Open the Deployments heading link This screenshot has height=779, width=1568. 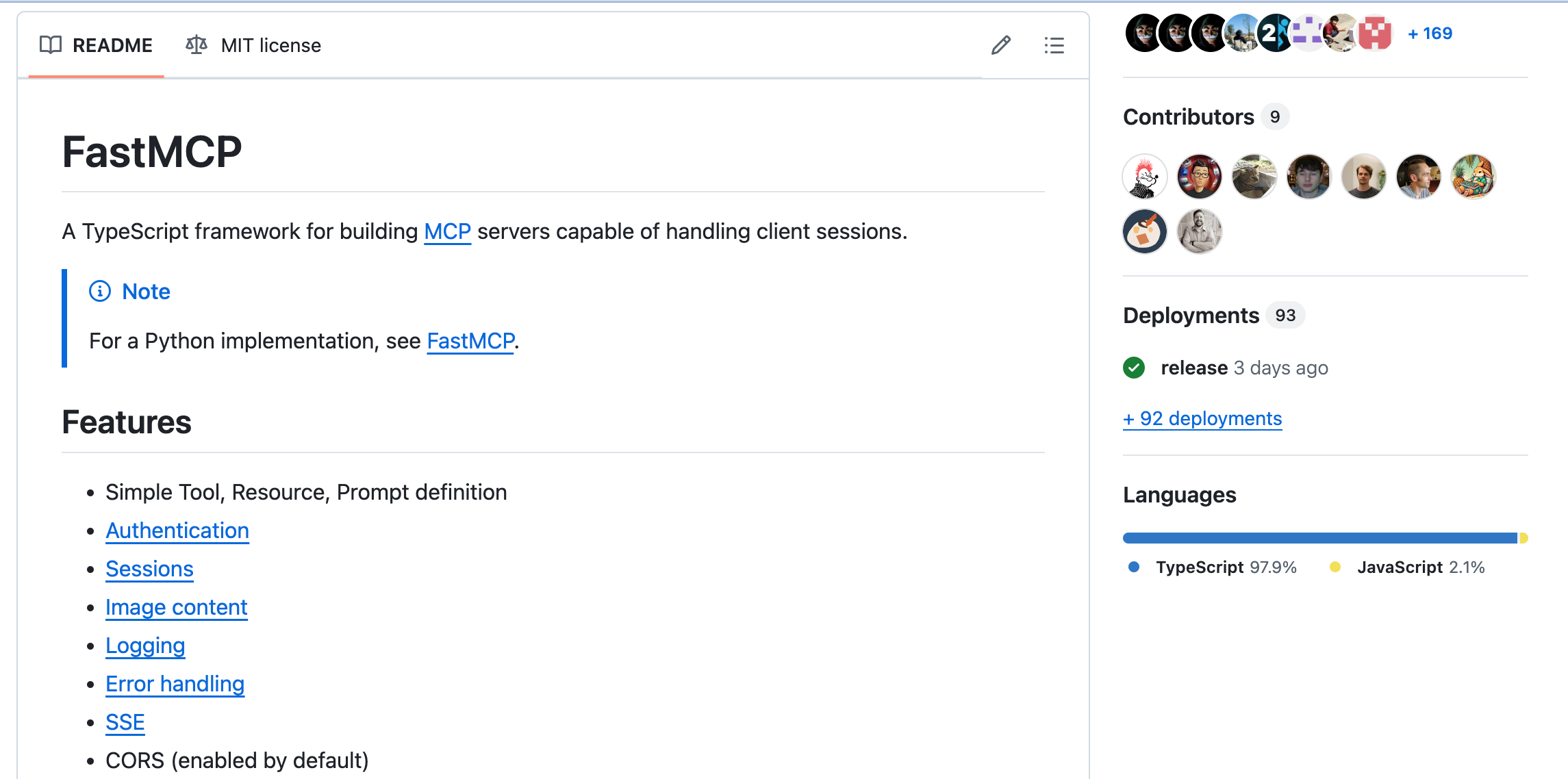[1191, 316]
